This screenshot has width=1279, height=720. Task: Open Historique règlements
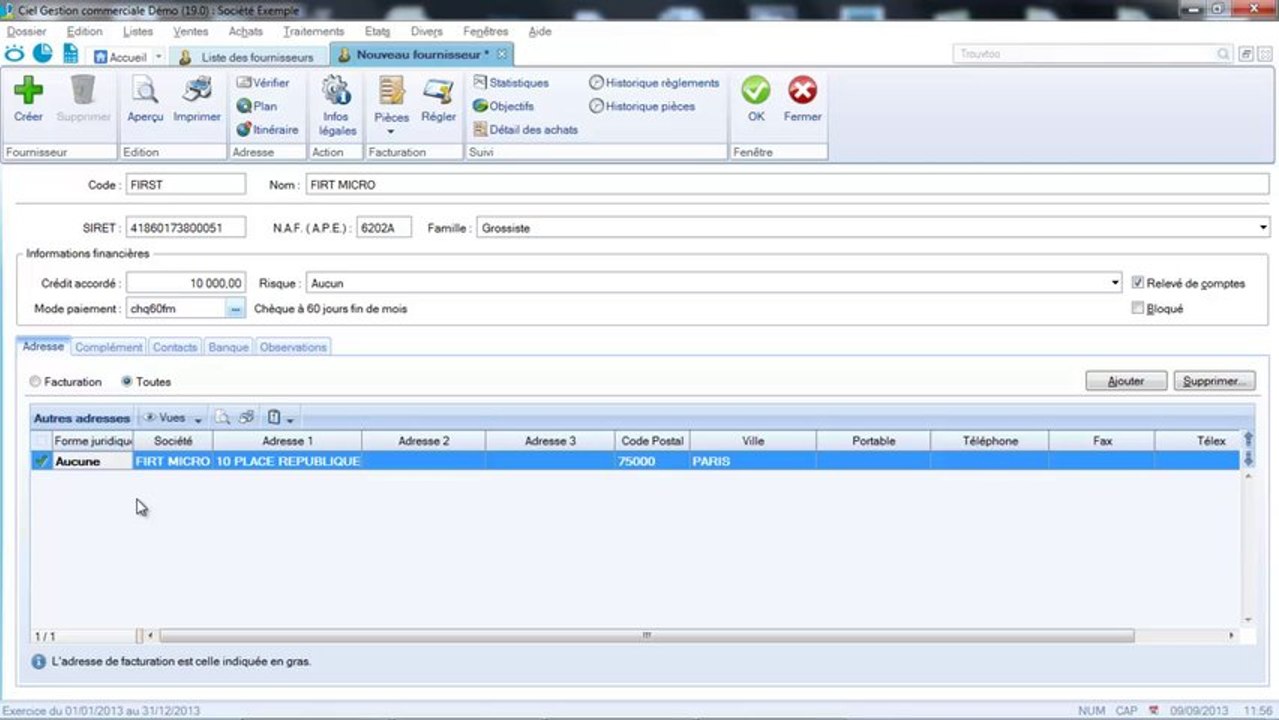pos(654,83)
